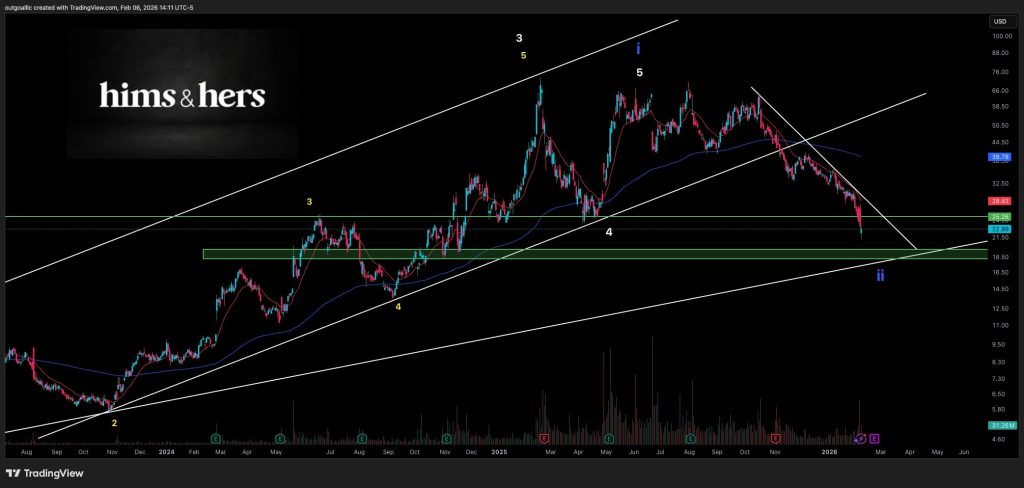Click the red earnings marker near Mar 2025
The image size is (1024, 488).
[x=544, y=438]
